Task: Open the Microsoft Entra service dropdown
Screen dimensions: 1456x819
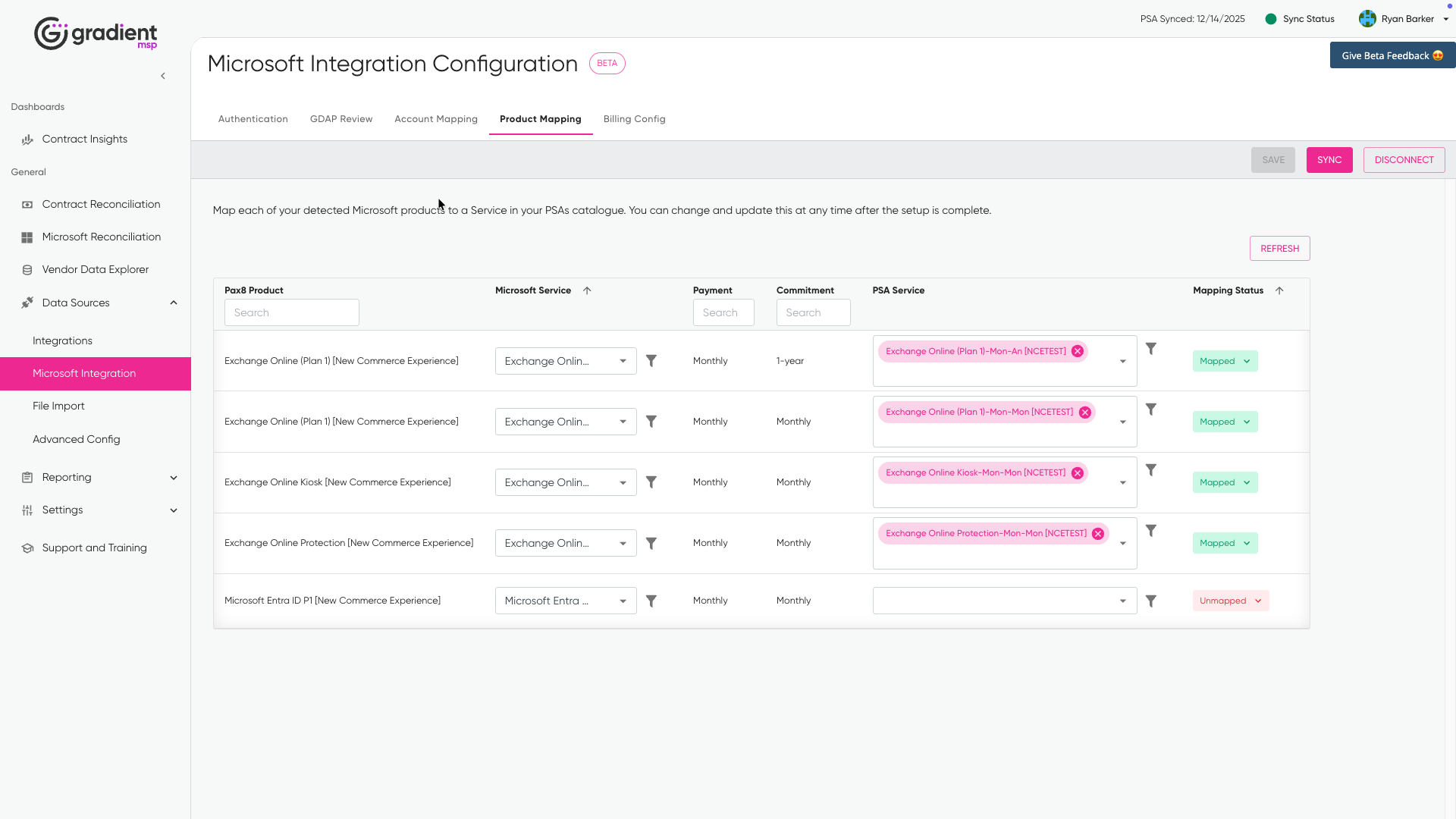Action: 566,601
